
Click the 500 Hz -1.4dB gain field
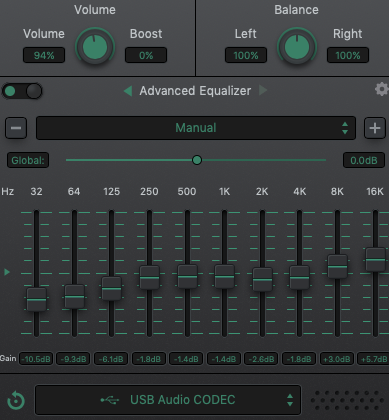pyautogui.click(x=186, y=359)
